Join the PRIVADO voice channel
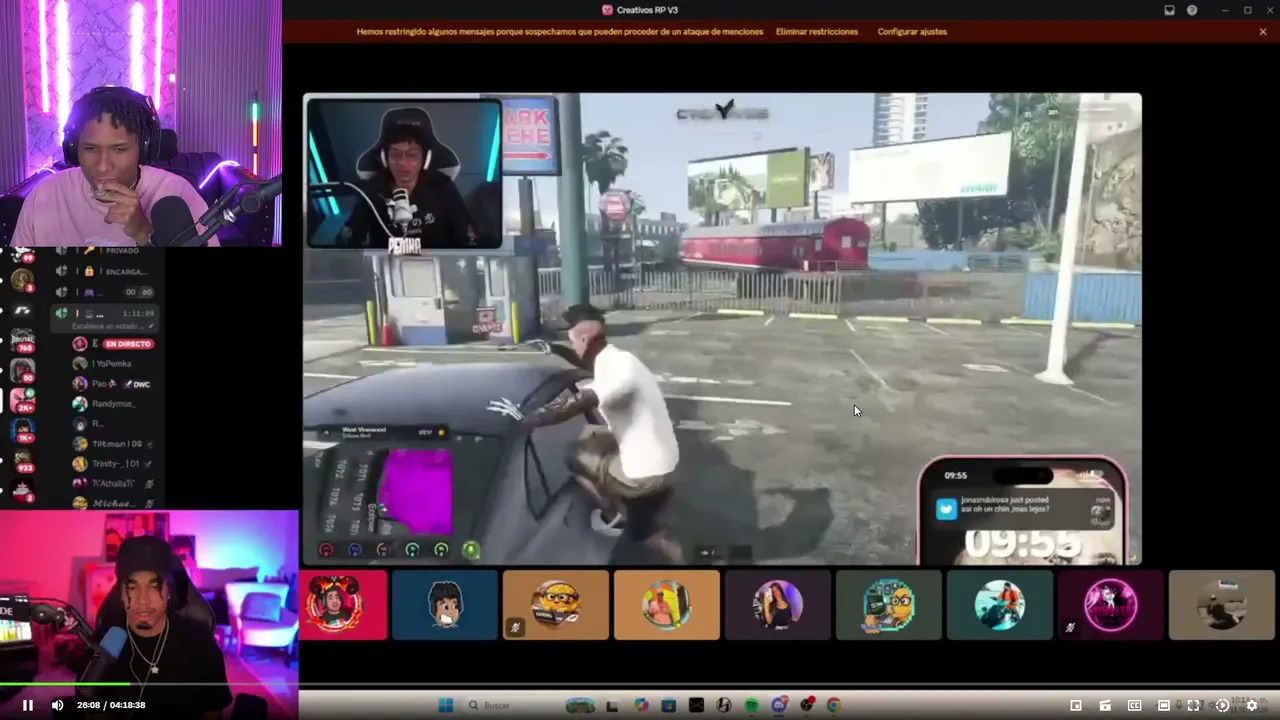Screen dimensions: 1280x720 [105, 251]
